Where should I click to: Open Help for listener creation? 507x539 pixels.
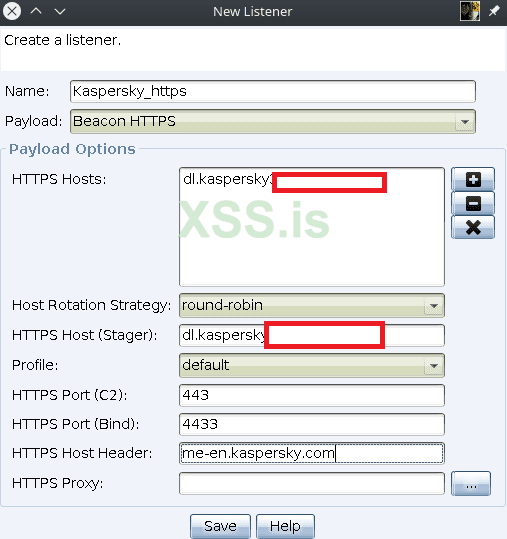point(285,526)
